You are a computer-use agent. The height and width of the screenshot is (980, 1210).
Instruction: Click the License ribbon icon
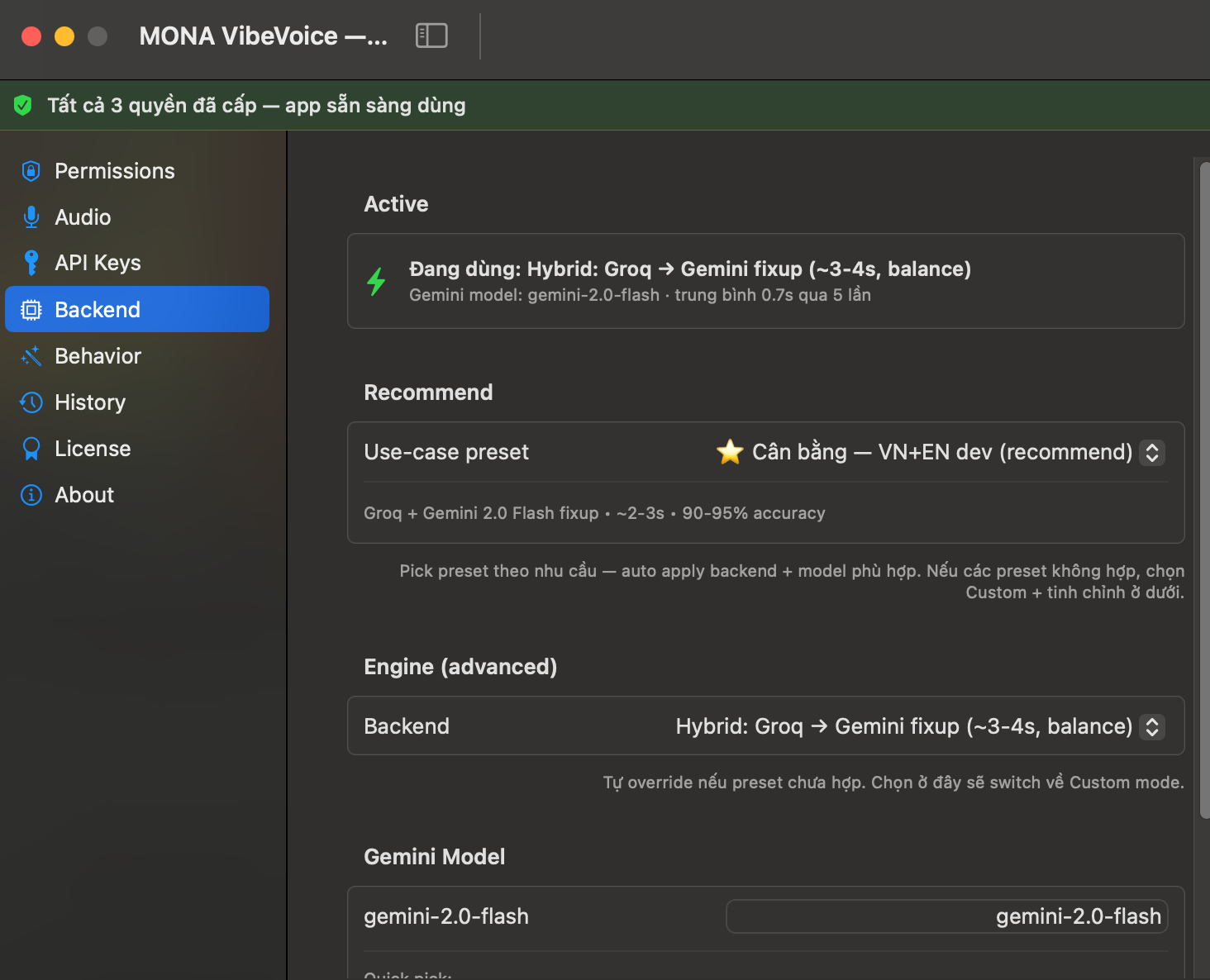[31, 449]
